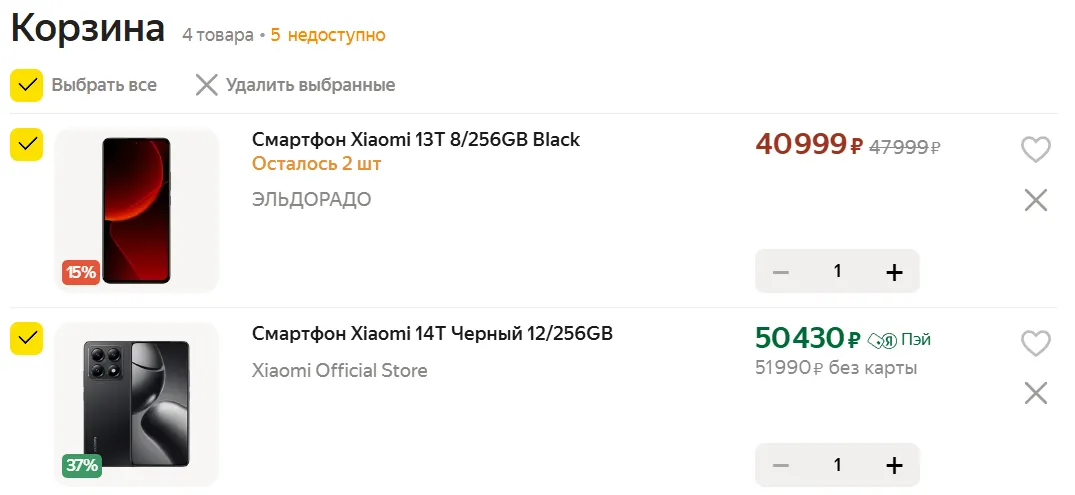Viewport: 1075px width, 495px height.
Task: Open the Xiaomi Official Store seller link
Action: click(x=339, y=371)
